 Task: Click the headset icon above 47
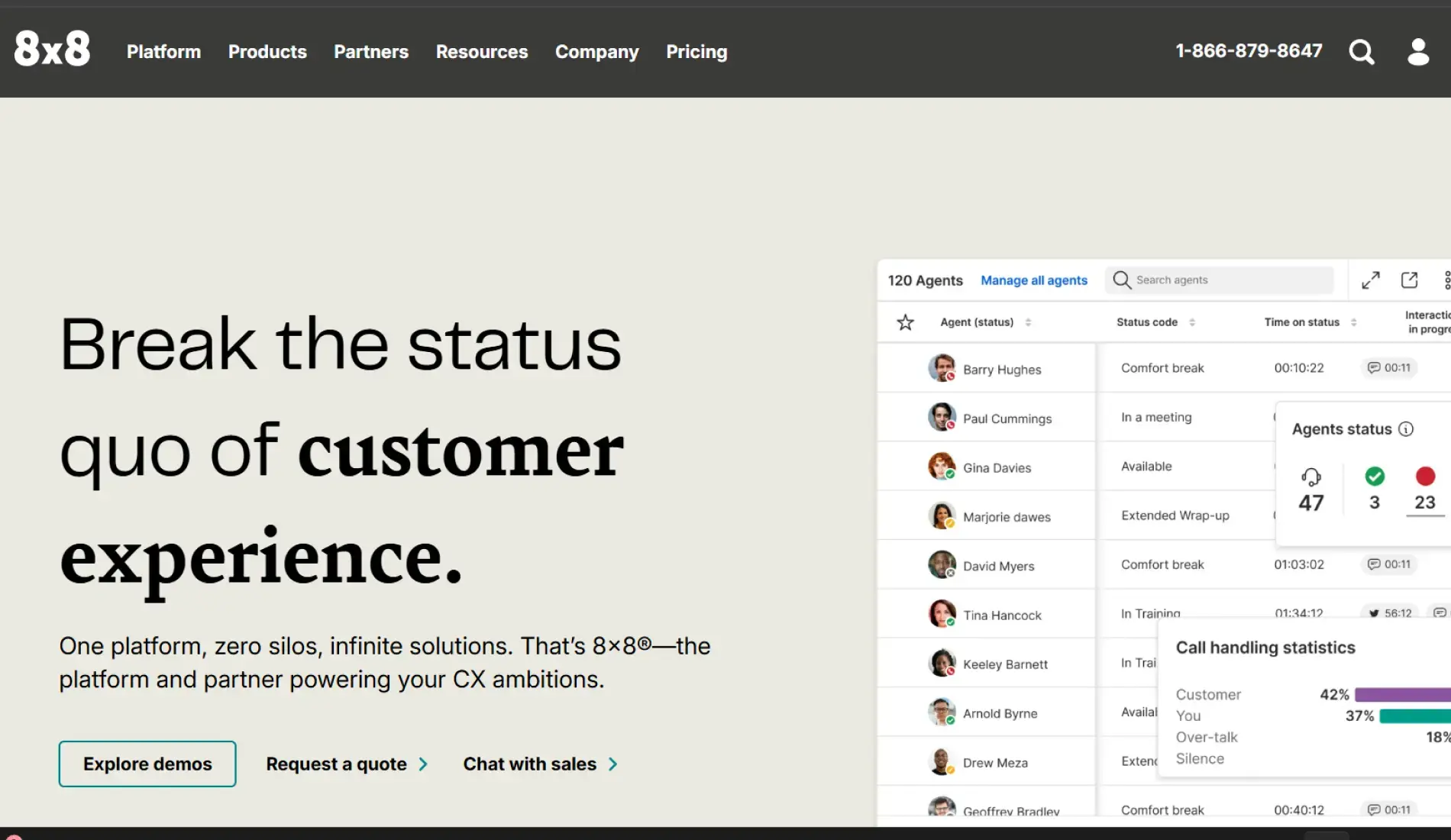pyautogui.click(x=1311, y=477)
